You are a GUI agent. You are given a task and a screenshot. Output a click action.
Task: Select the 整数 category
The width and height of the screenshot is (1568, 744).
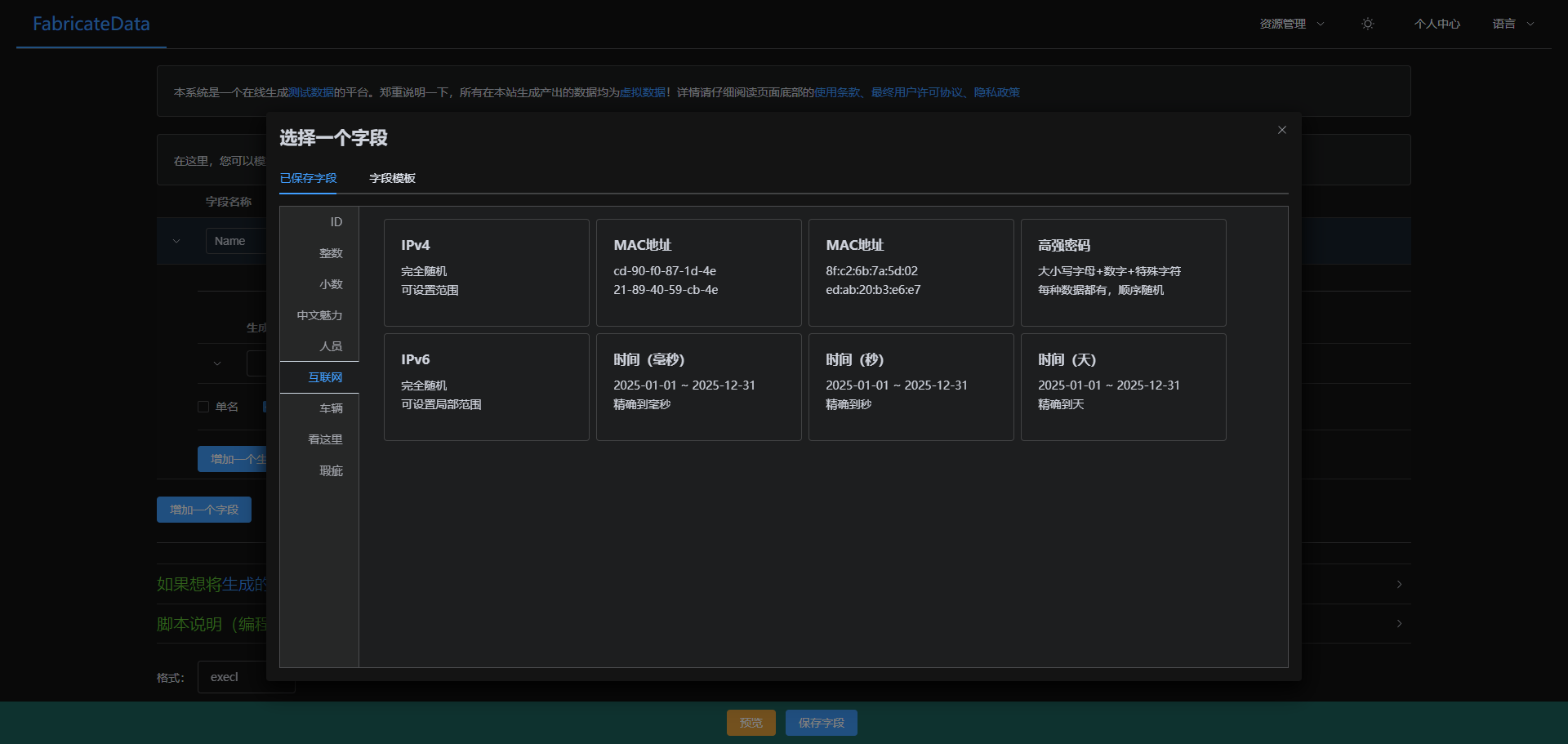(x=319, y=253)
